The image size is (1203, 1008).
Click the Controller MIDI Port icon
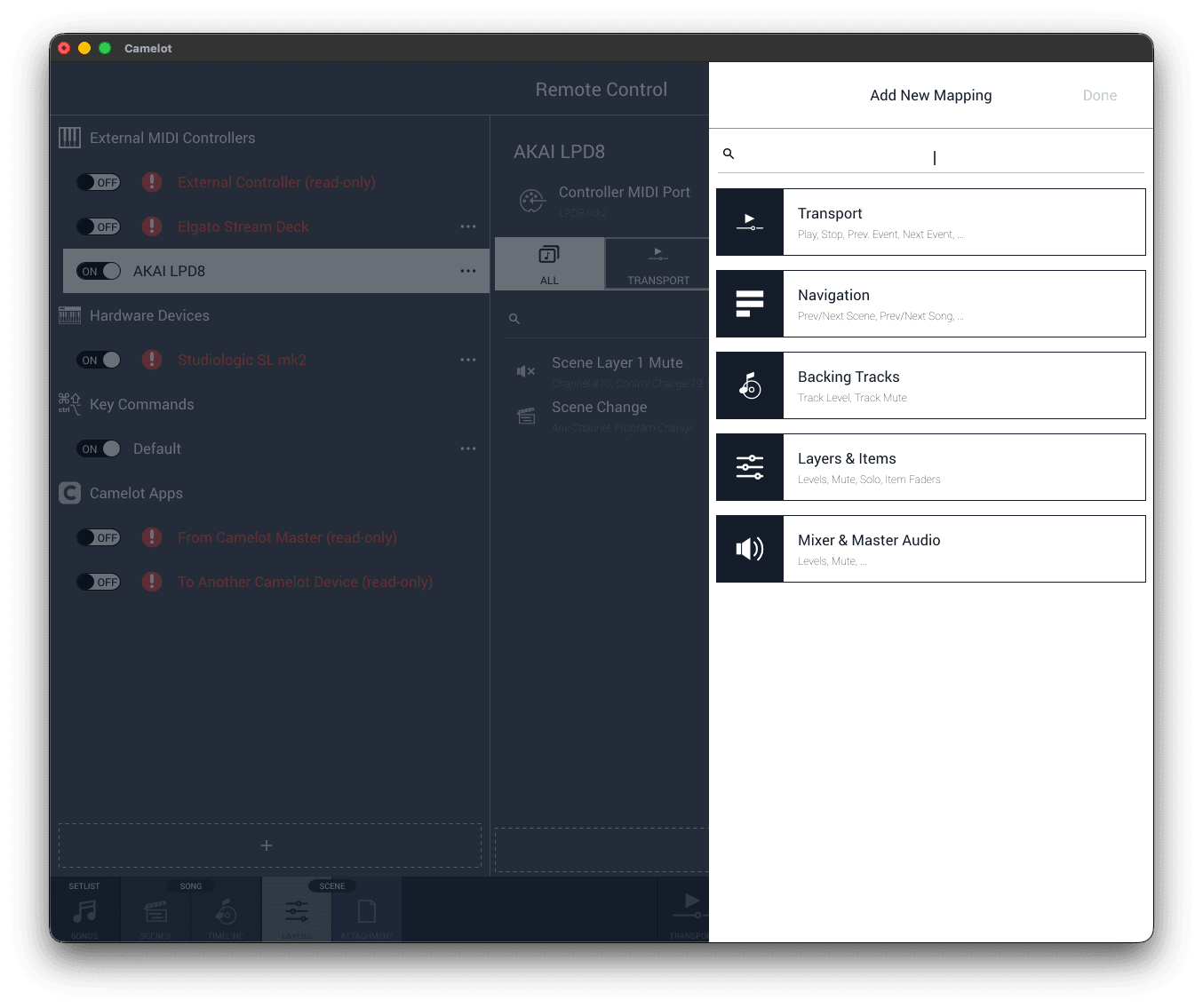tap(531, 201)
